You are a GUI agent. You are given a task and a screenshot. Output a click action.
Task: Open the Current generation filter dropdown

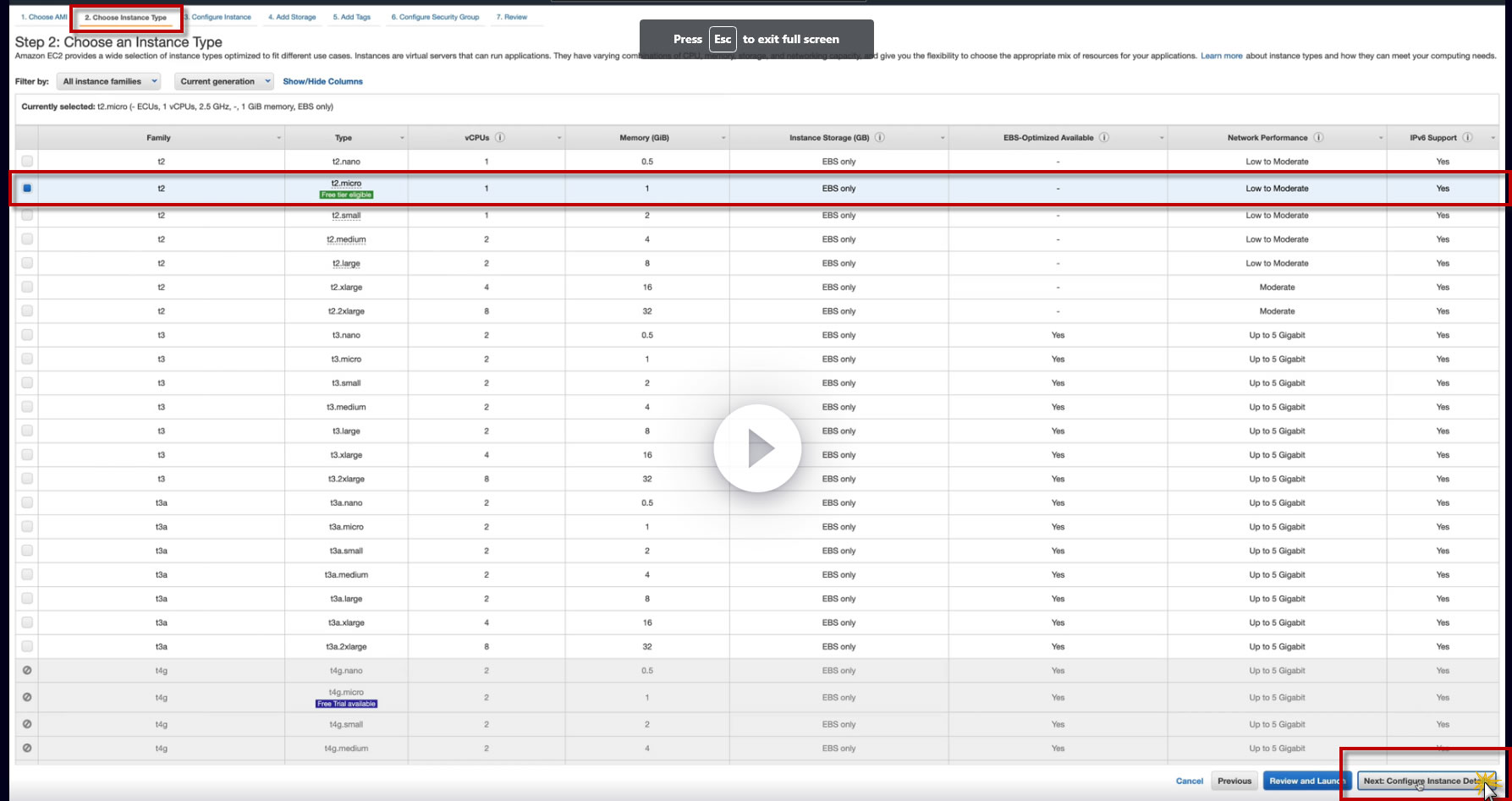click(x=223, y=81)
